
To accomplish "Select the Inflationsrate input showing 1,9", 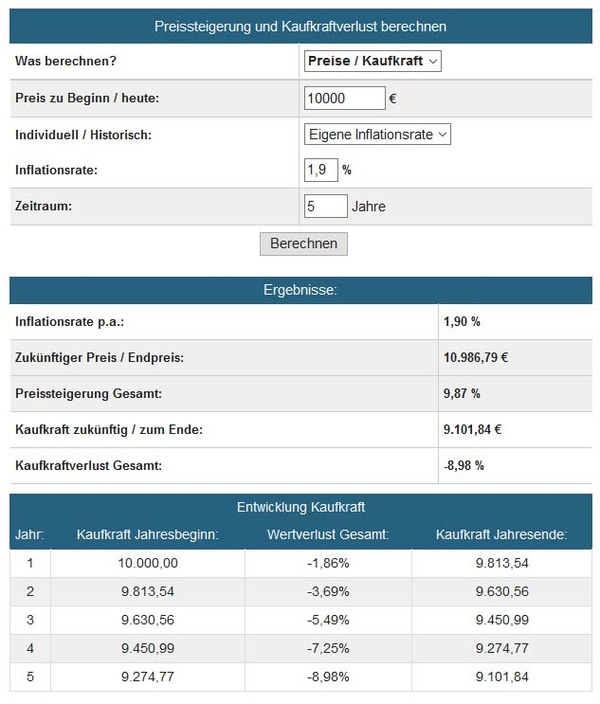I will (321, 170).
